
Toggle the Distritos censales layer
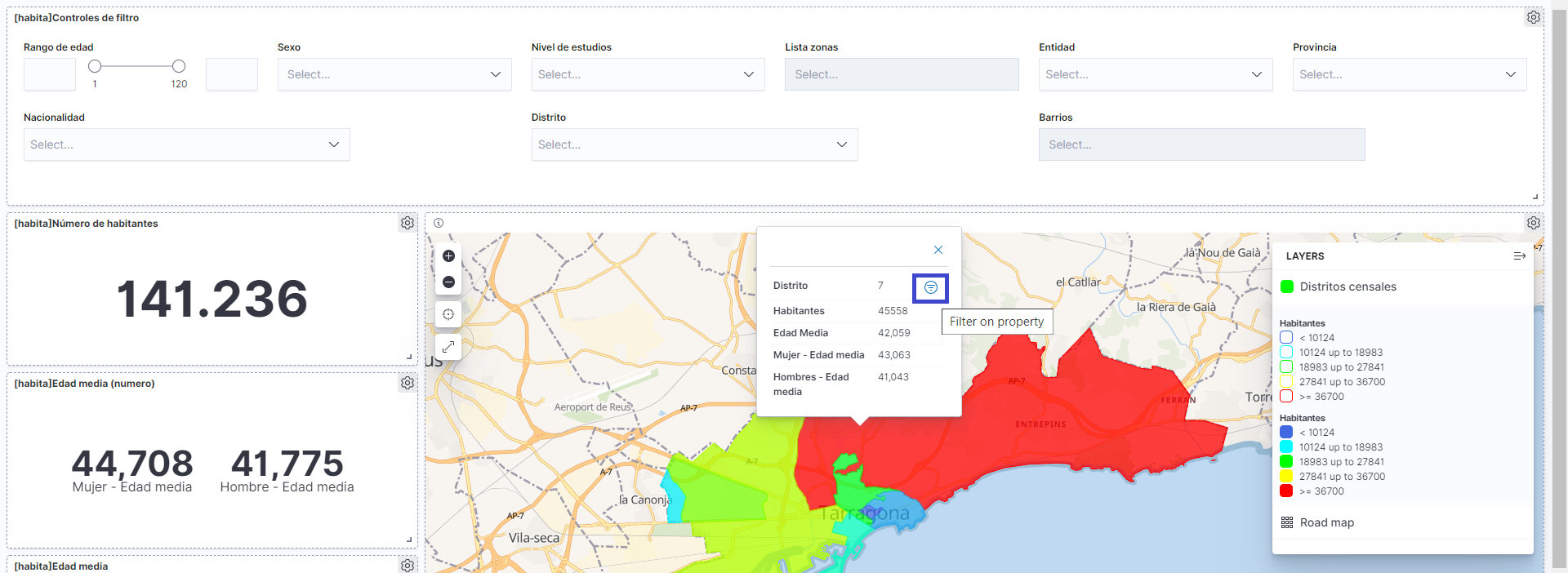1347,286
